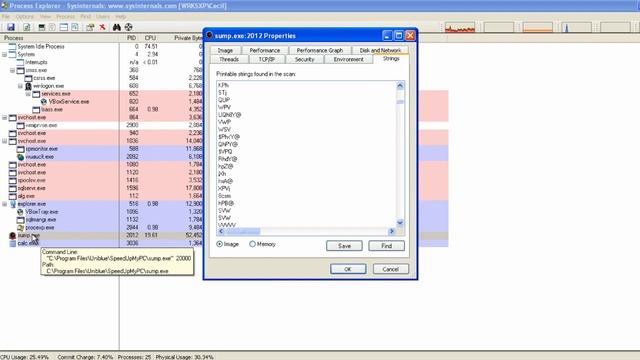Click the VBoxService.exe process icon
640x360 pixels.
[x=44, y=102]
